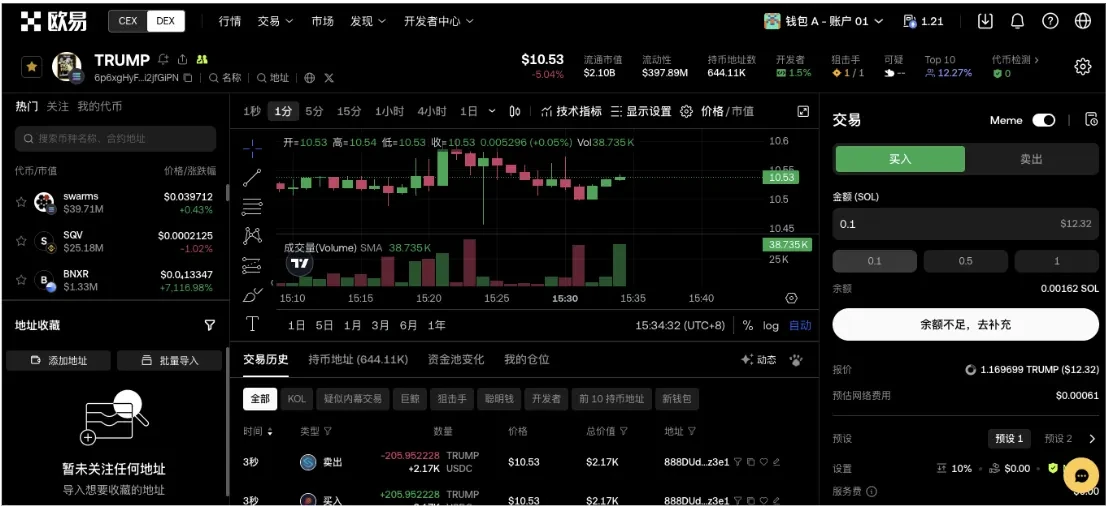The height and width of the screenshot is (506, 1106).
Task: Expand the 开发者中心 dropdown menu
Action: click(439, 21)
